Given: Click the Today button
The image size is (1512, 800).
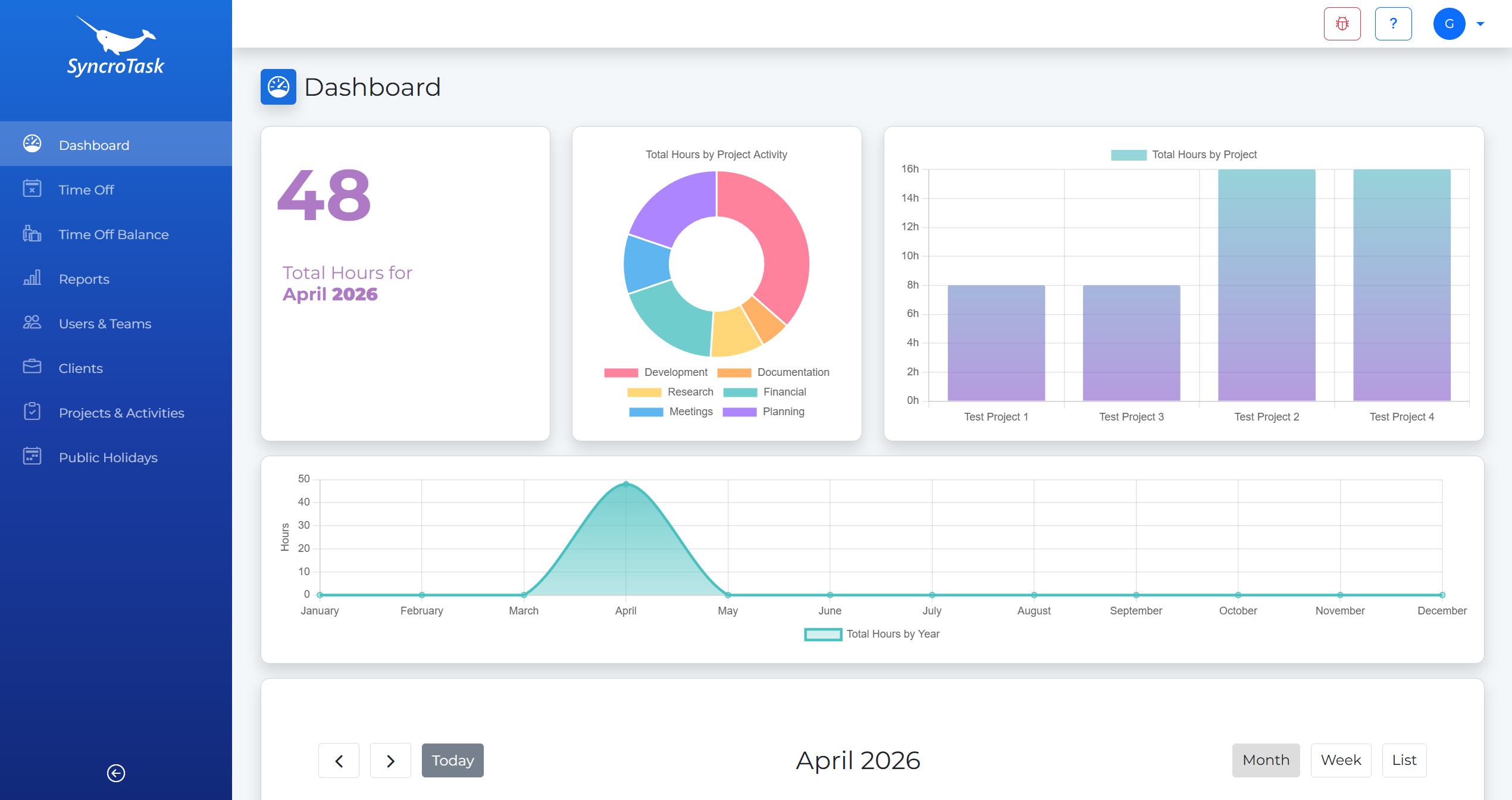Looking at the screenshot, I should [x=452, y=760].
